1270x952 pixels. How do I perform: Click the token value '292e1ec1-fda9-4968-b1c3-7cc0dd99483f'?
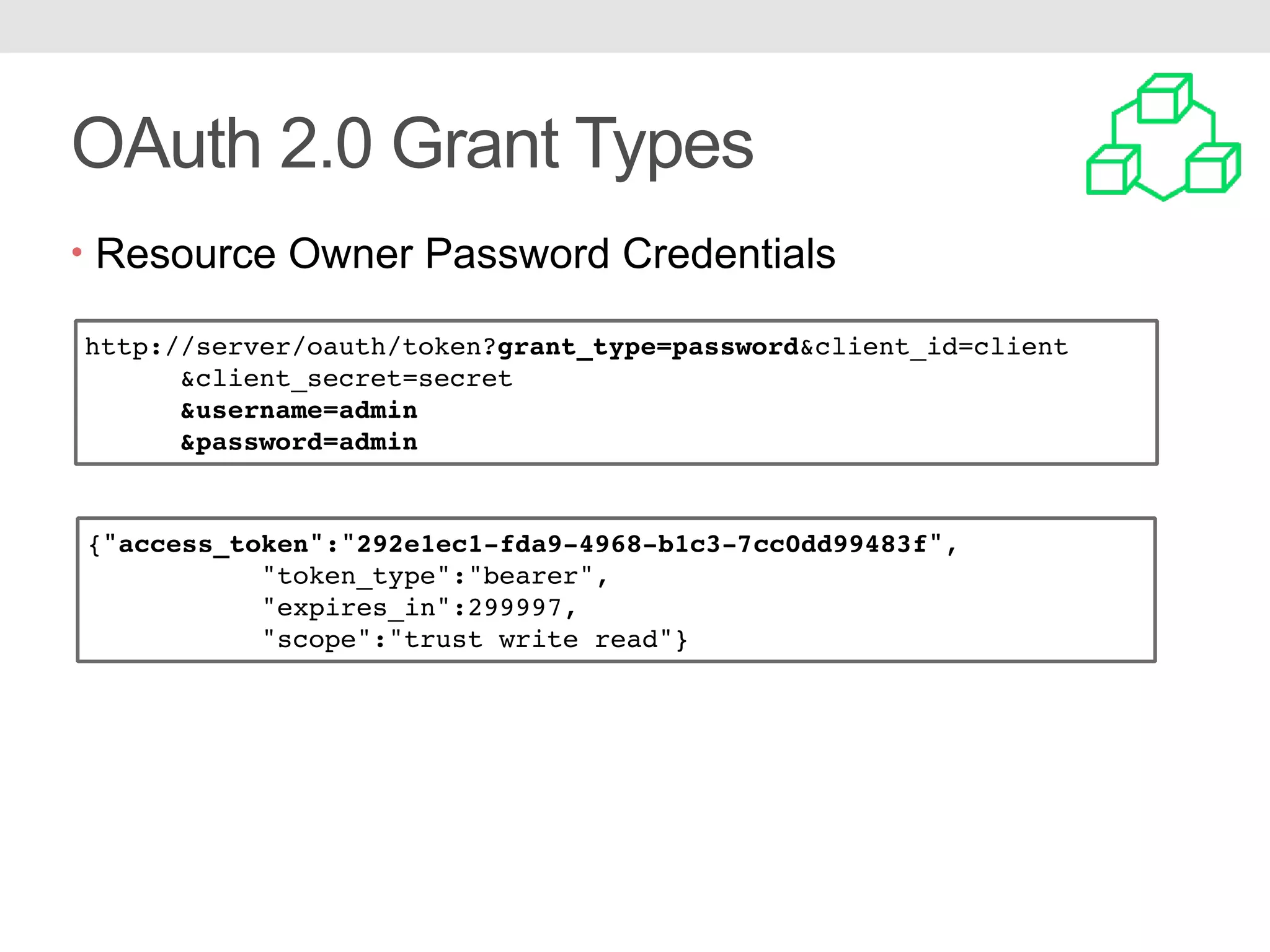642,544
